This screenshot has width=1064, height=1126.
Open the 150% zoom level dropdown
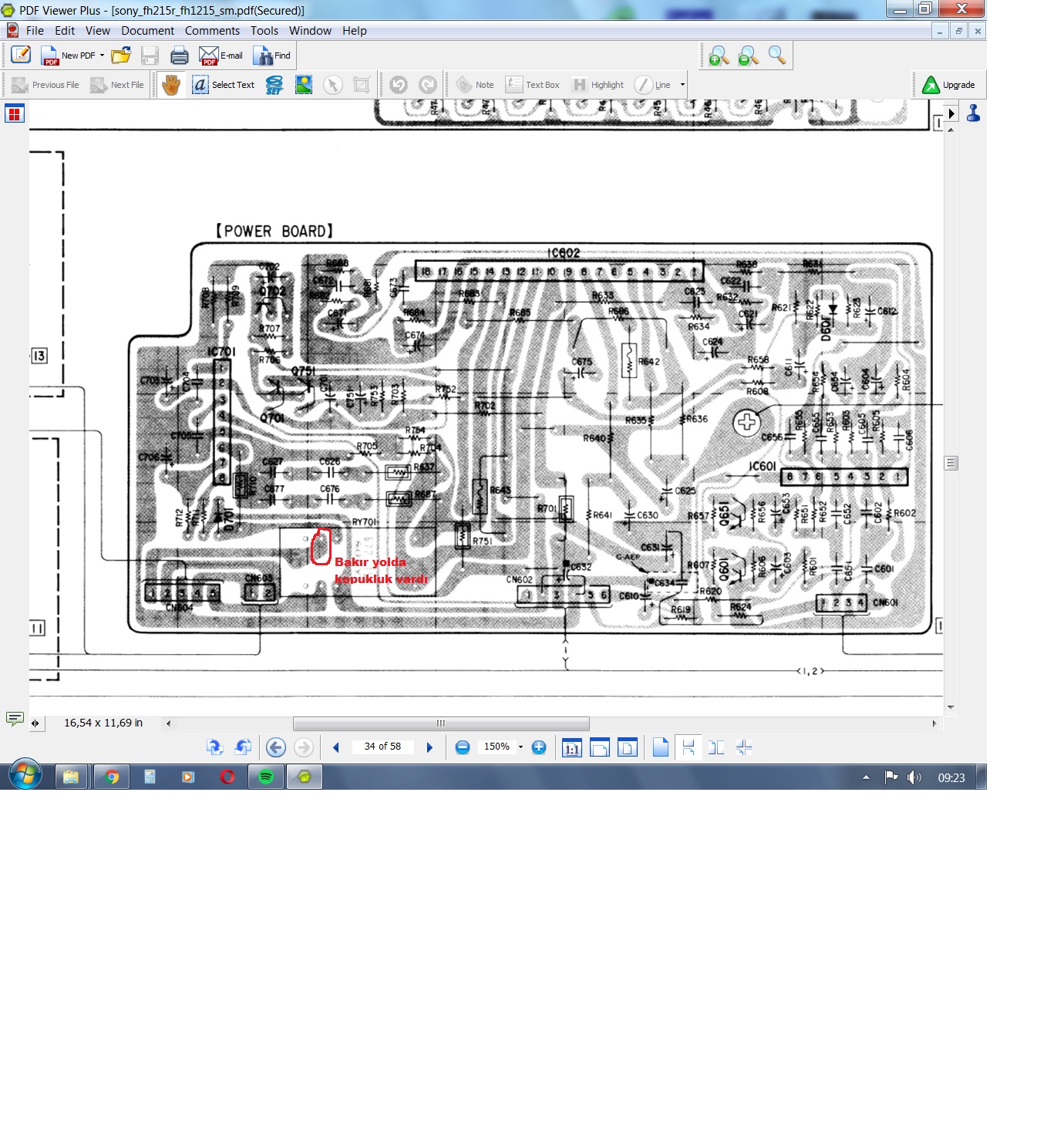click(x=520, y=747)
